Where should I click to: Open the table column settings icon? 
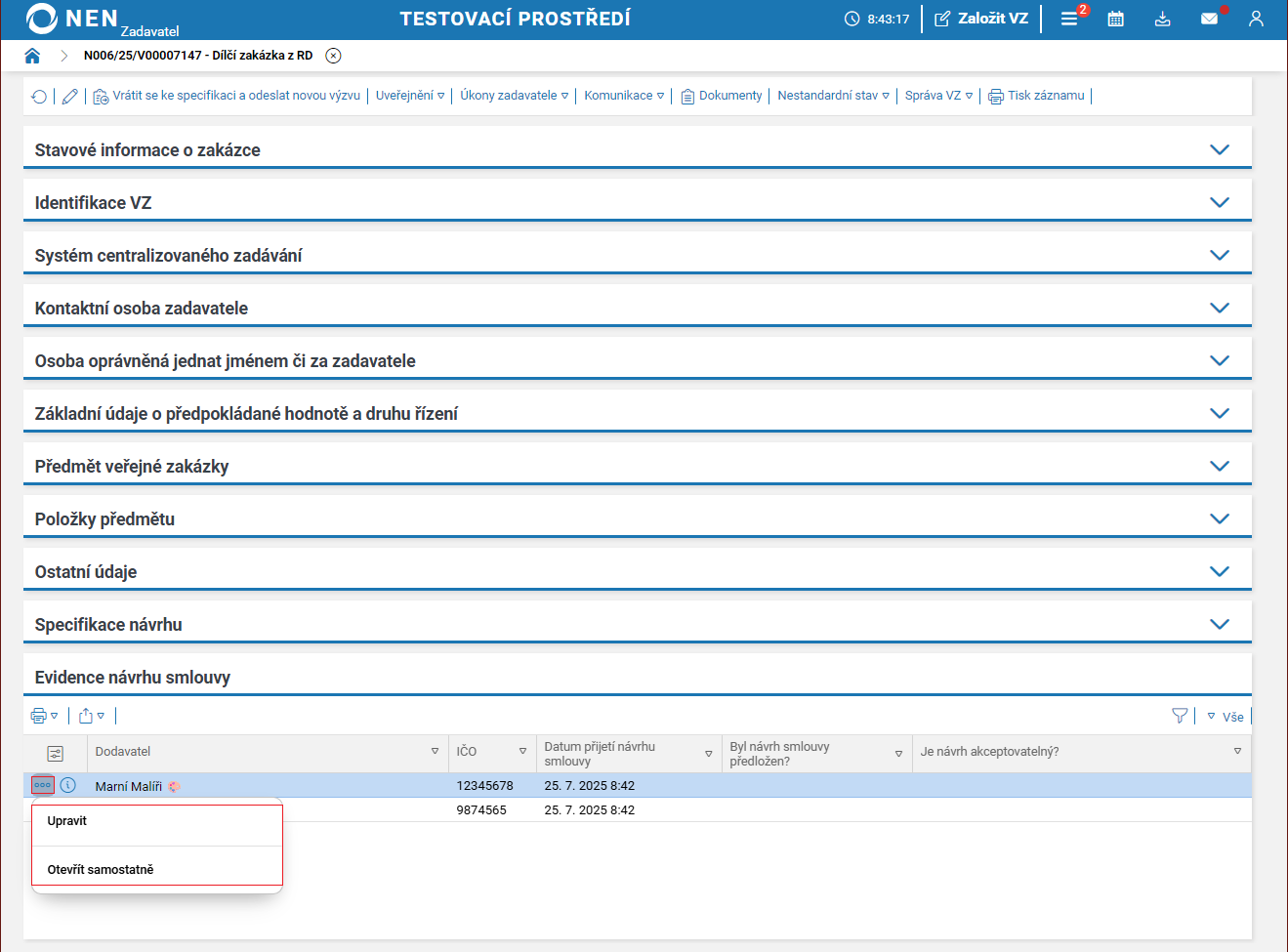(x=55, y=753)
